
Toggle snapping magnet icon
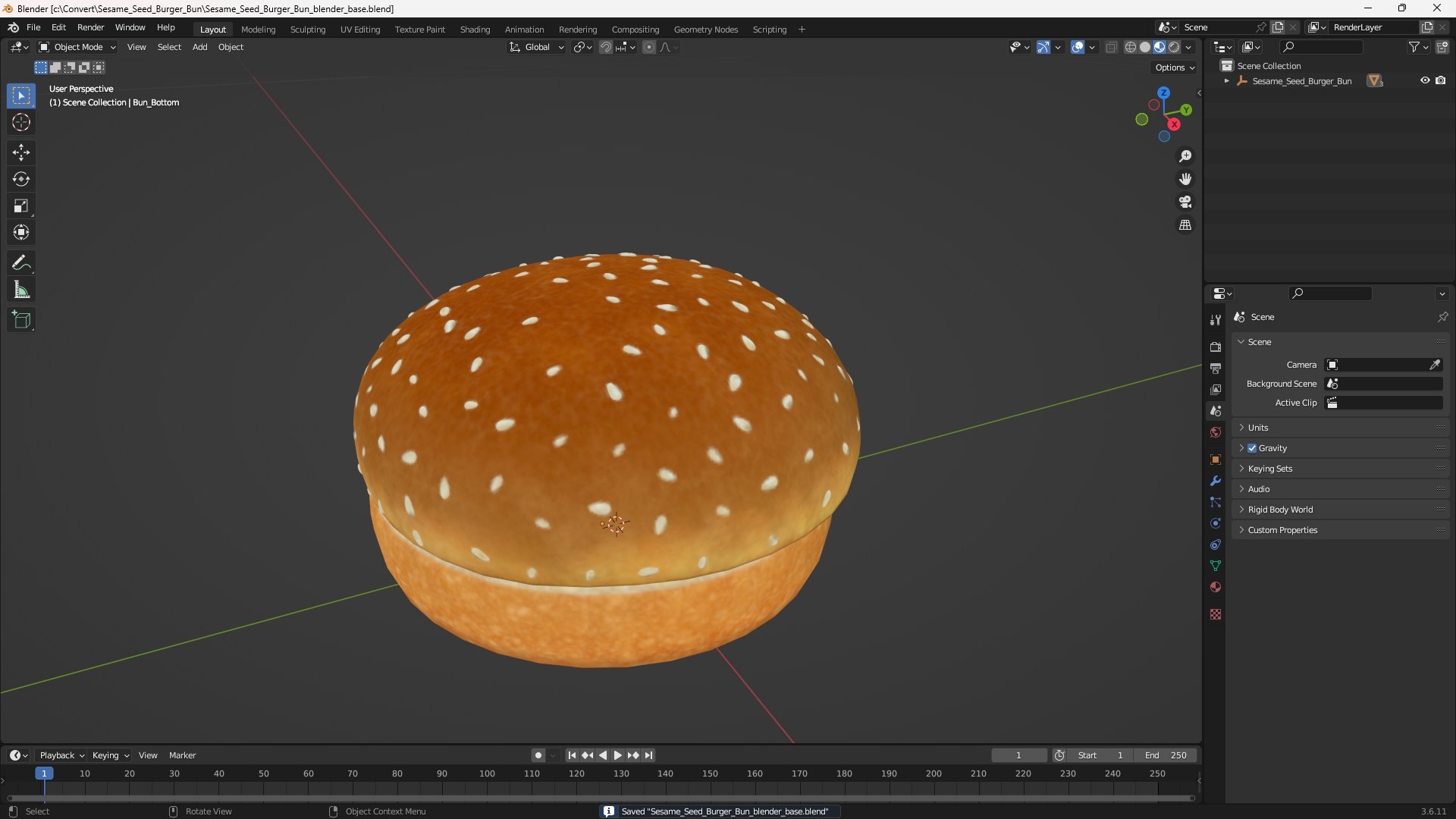606,47
